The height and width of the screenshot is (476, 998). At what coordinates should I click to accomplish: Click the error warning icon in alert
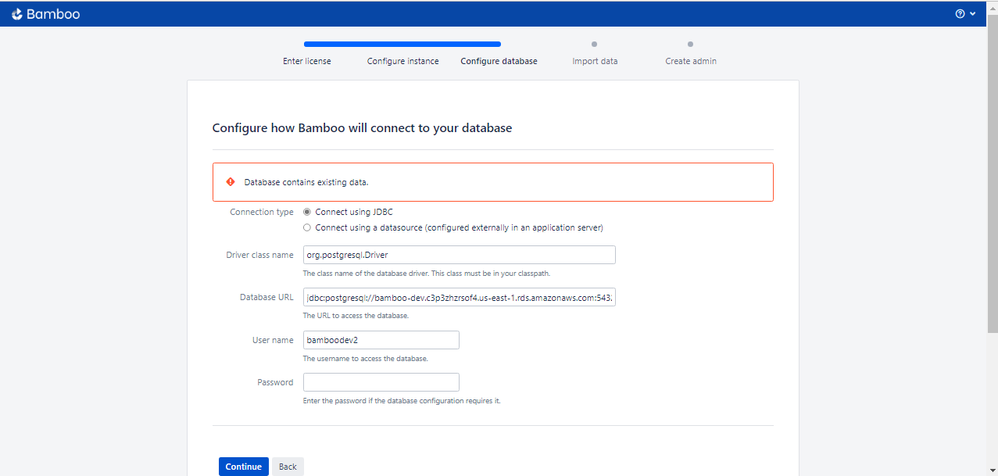(230, 182)
